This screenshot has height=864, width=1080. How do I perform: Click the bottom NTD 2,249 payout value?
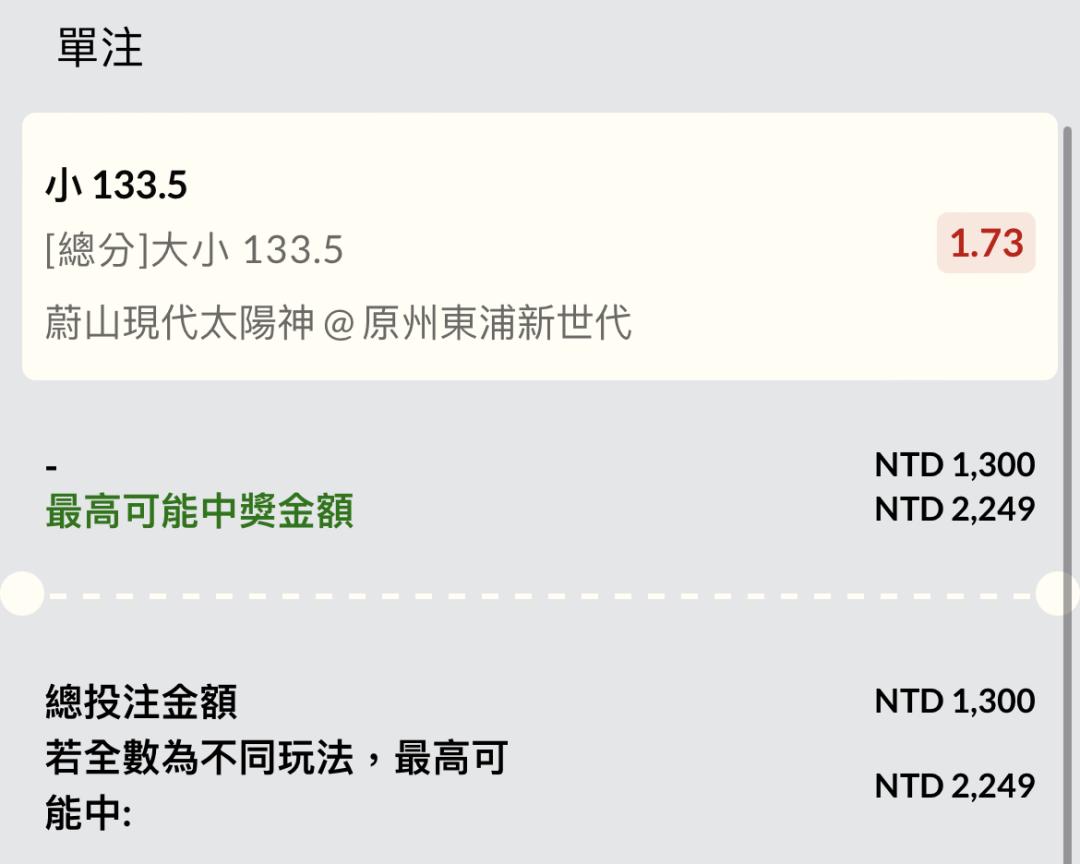[x=955, y=786]
